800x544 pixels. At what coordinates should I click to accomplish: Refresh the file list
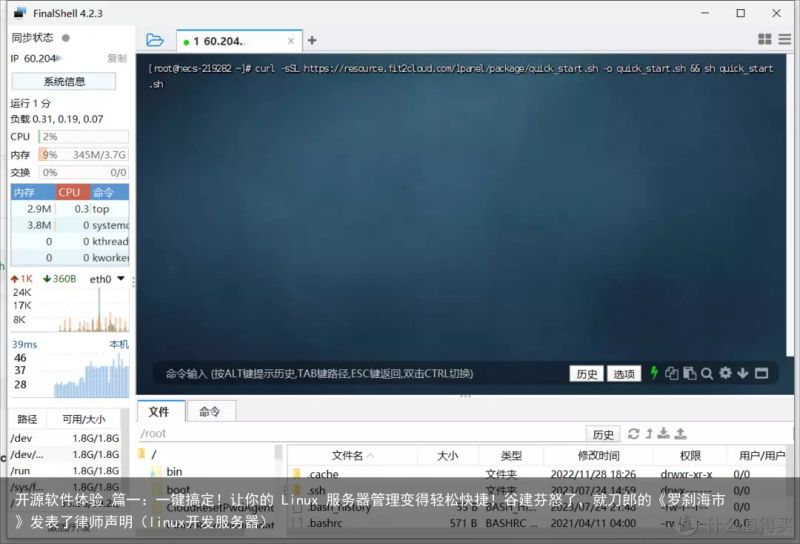(633, 434)
